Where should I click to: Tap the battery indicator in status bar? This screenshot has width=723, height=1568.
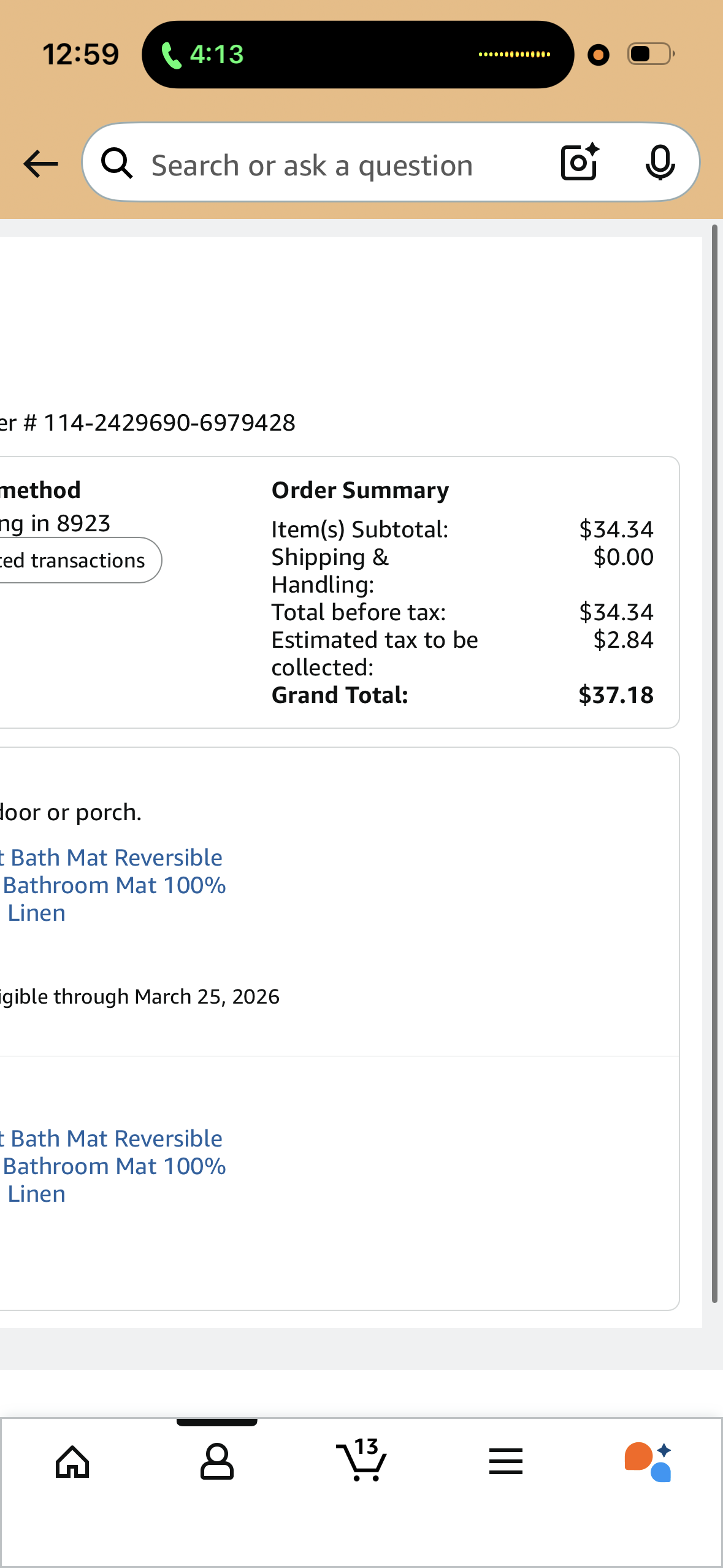pos(651,54)
